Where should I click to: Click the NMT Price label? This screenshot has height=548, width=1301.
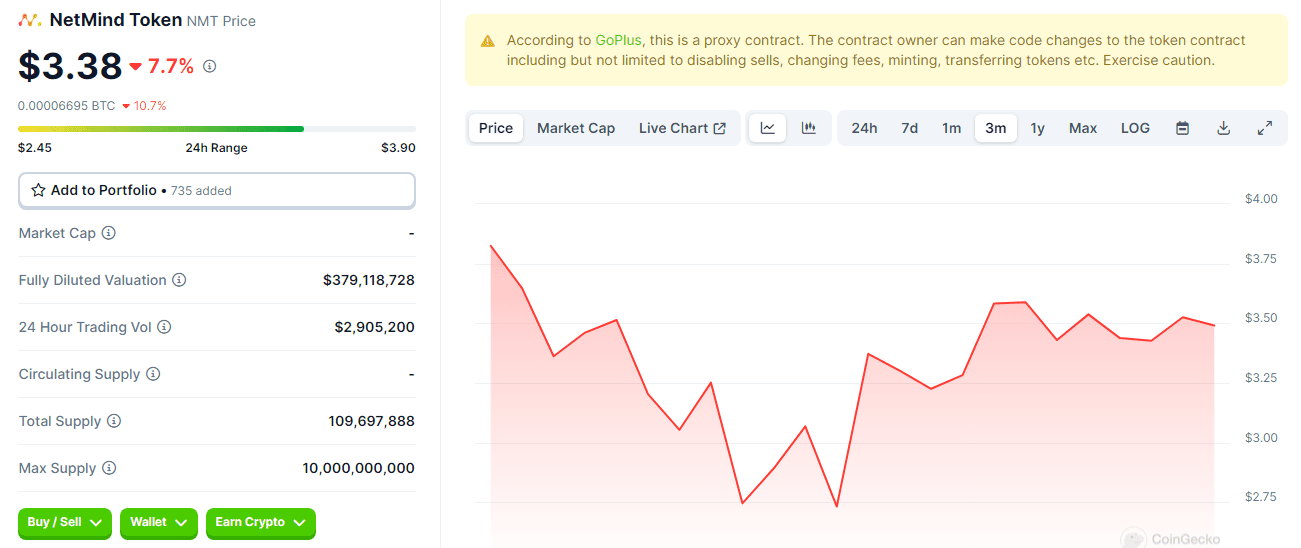[221, 21]
